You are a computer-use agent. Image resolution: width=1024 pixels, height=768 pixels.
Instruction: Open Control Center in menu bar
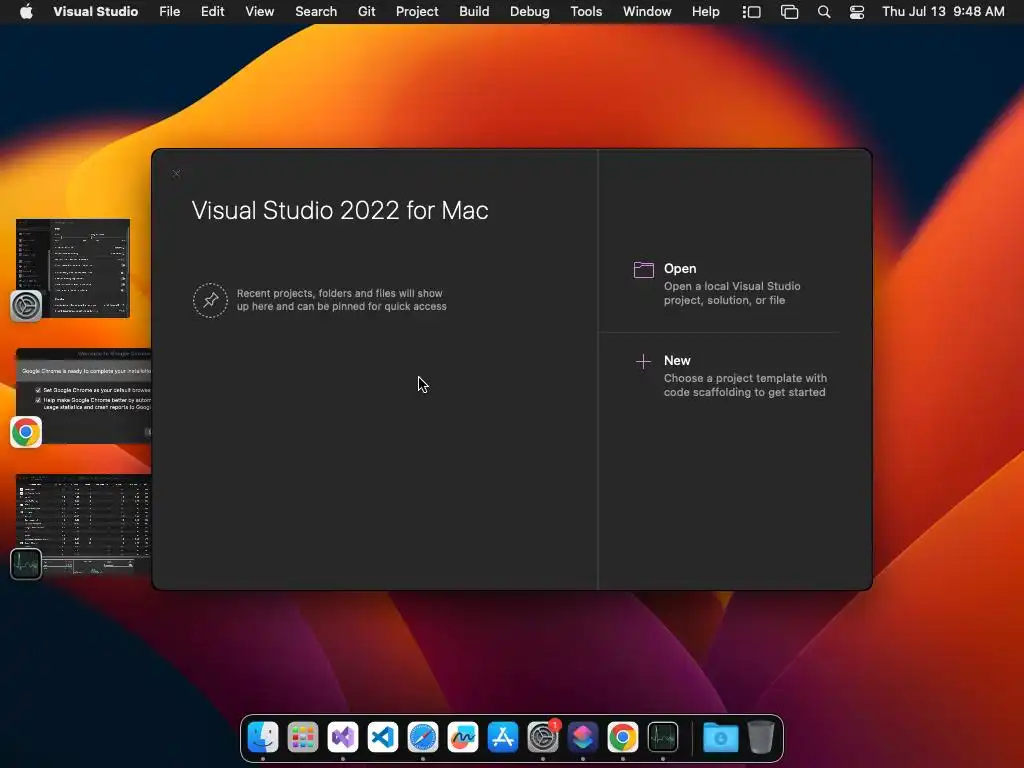pyautogui.click(x=857, y=12)
